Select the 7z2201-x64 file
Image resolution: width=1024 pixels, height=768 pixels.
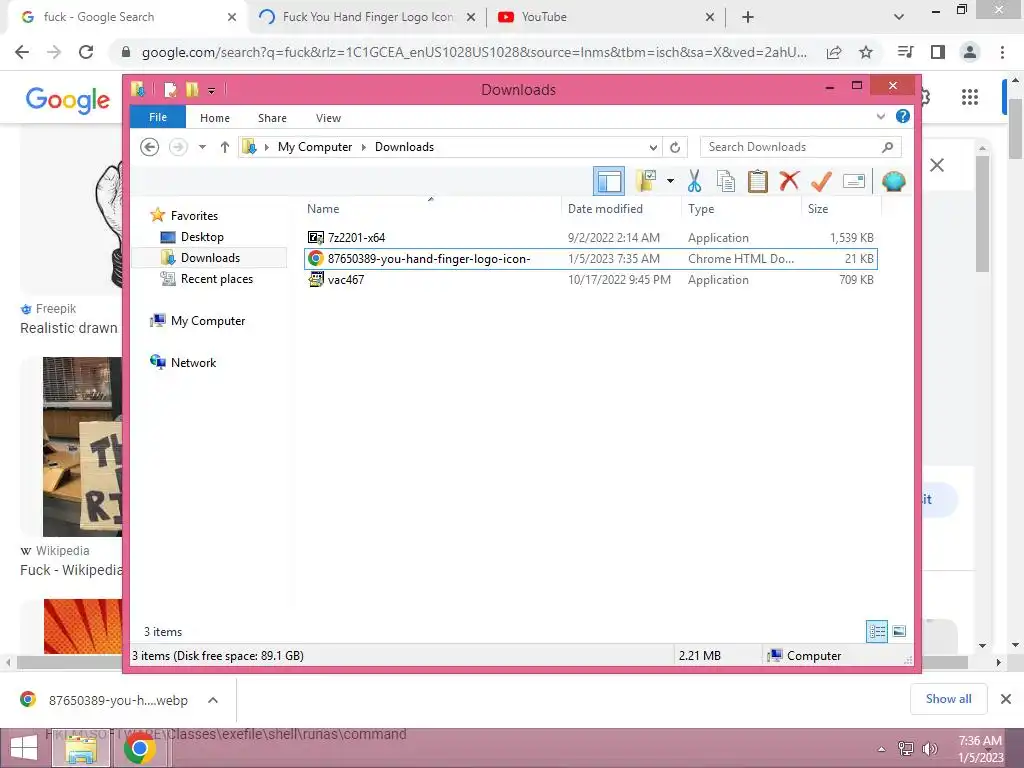pyautogui.click(x=590, y=238)
